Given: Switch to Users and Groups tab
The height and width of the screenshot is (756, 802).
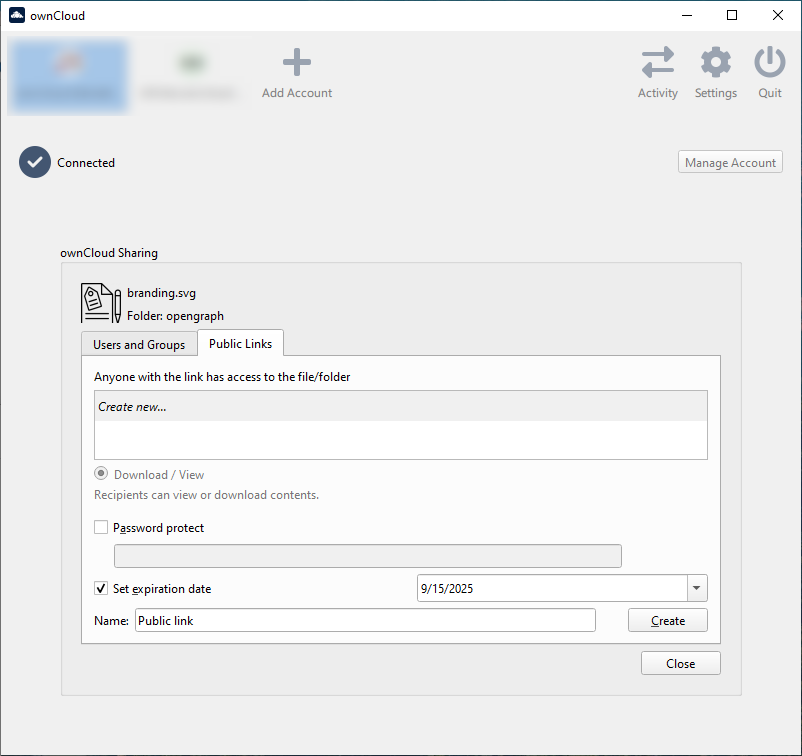Looking at the screenshot, I should pos(139,344).
